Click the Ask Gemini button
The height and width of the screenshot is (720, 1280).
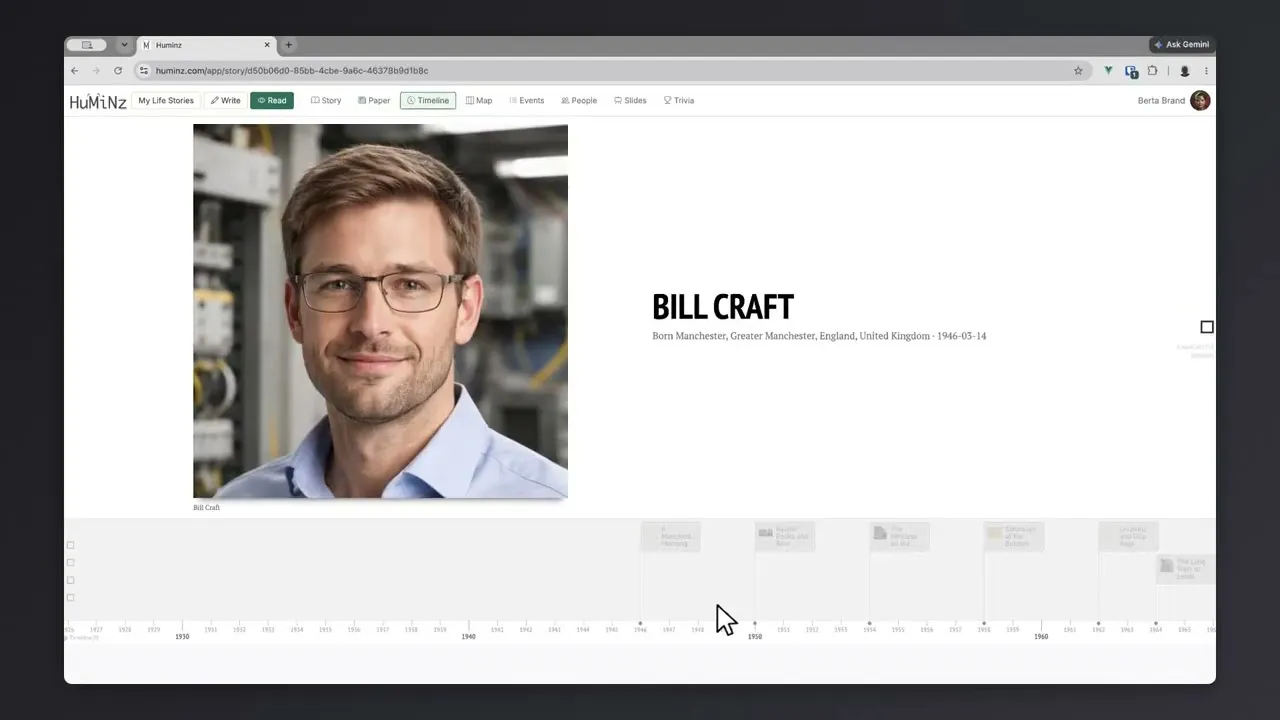[1181, 45]
